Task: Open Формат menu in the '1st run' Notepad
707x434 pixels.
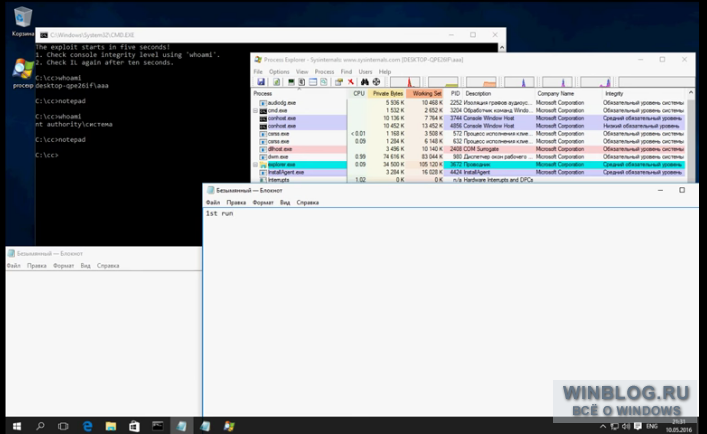Action: tap(263, 202)
